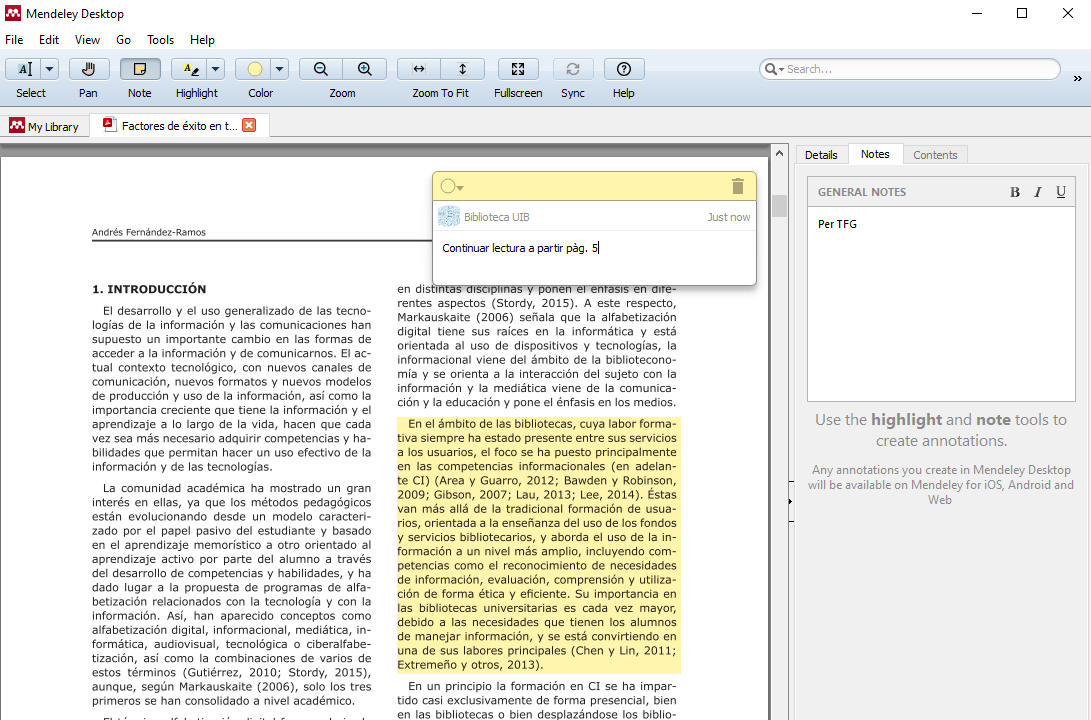Click the yellow highlighted paragraph
Screen dimensions: 1091x720
(538, 544)
